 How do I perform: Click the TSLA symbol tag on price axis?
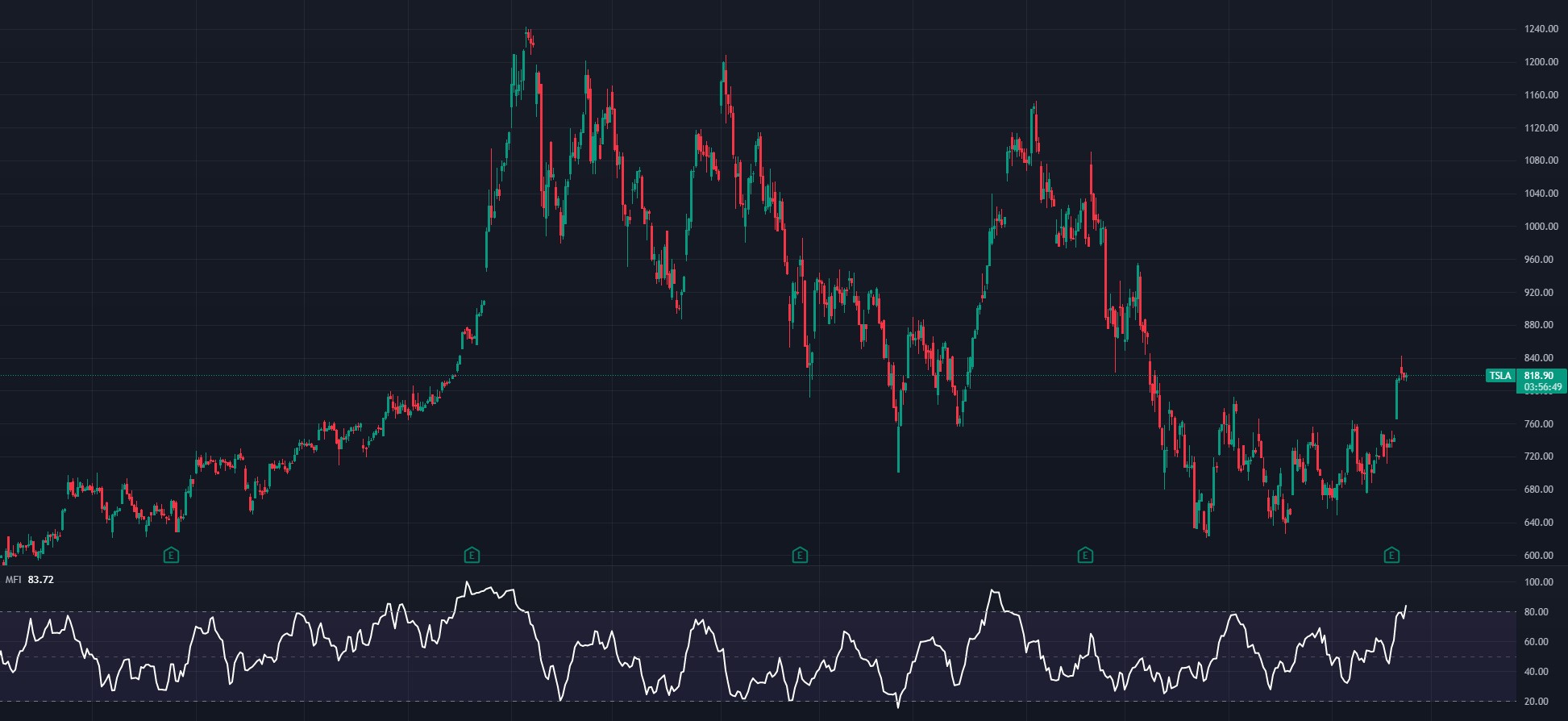(1499, 376)
